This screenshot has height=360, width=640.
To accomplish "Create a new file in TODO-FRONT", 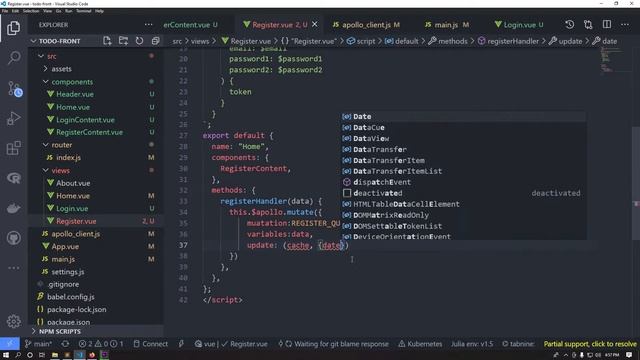I will pyautogui.click(x=107, y=41).
